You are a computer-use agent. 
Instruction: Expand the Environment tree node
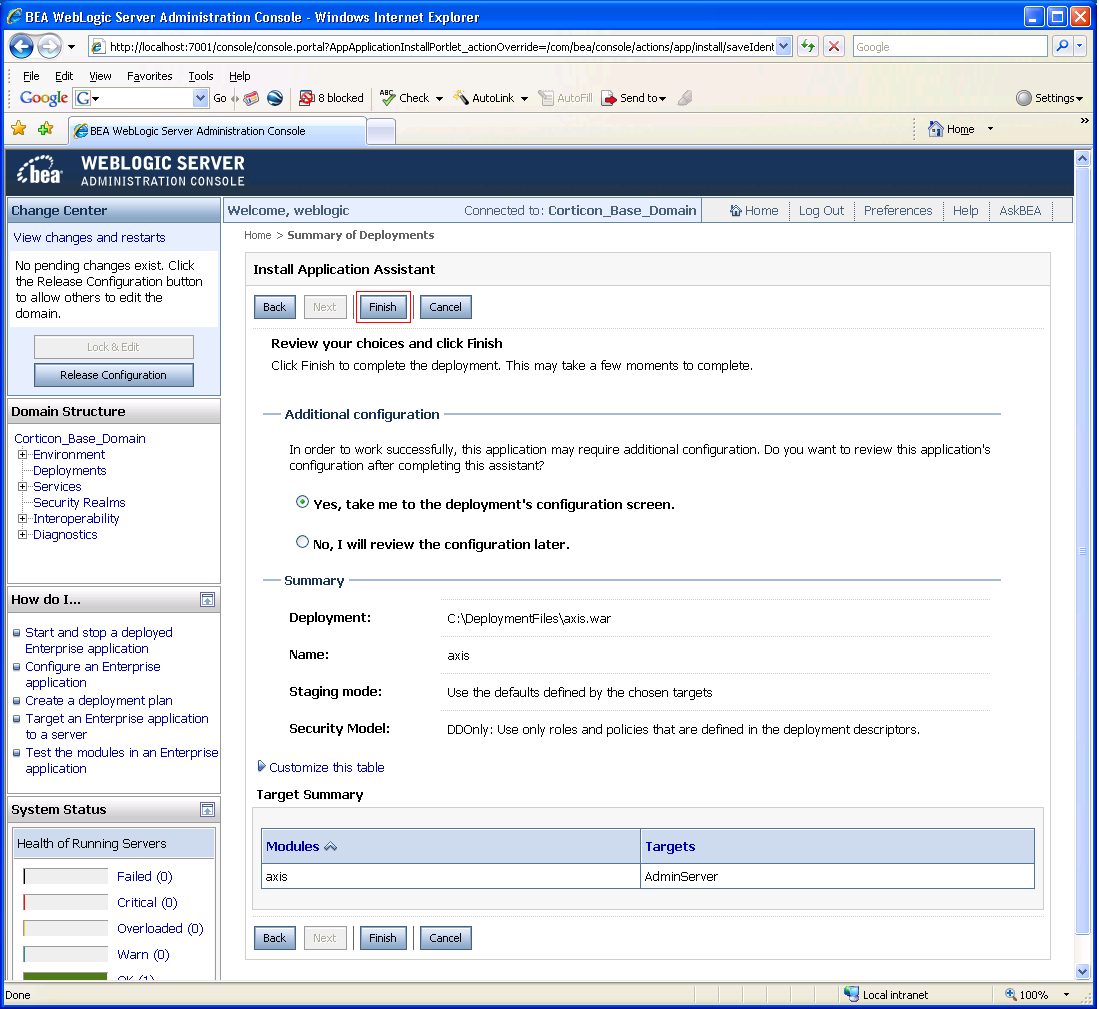click(21, 454)
